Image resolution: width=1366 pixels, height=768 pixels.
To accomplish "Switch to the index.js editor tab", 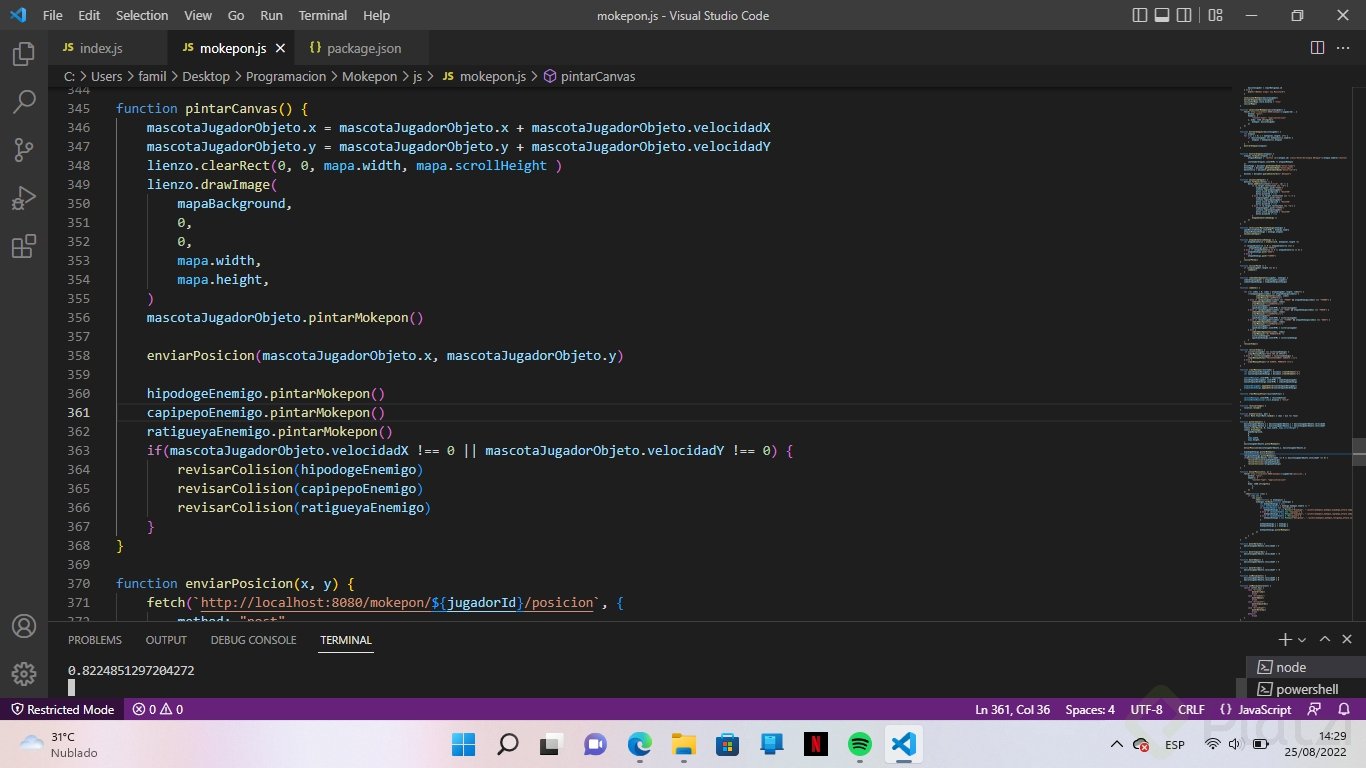I will point(99,48).
